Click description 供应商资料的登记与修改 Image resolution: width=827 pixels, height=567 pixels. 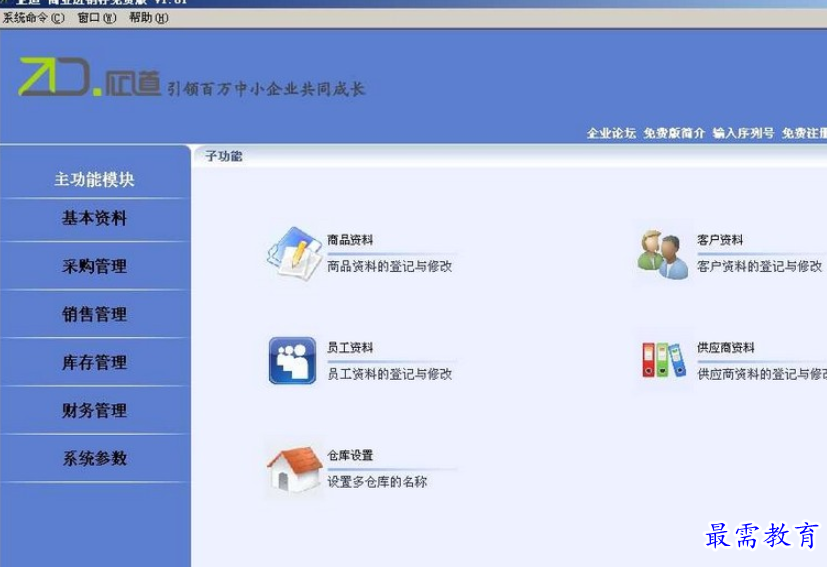coord(762,374)
